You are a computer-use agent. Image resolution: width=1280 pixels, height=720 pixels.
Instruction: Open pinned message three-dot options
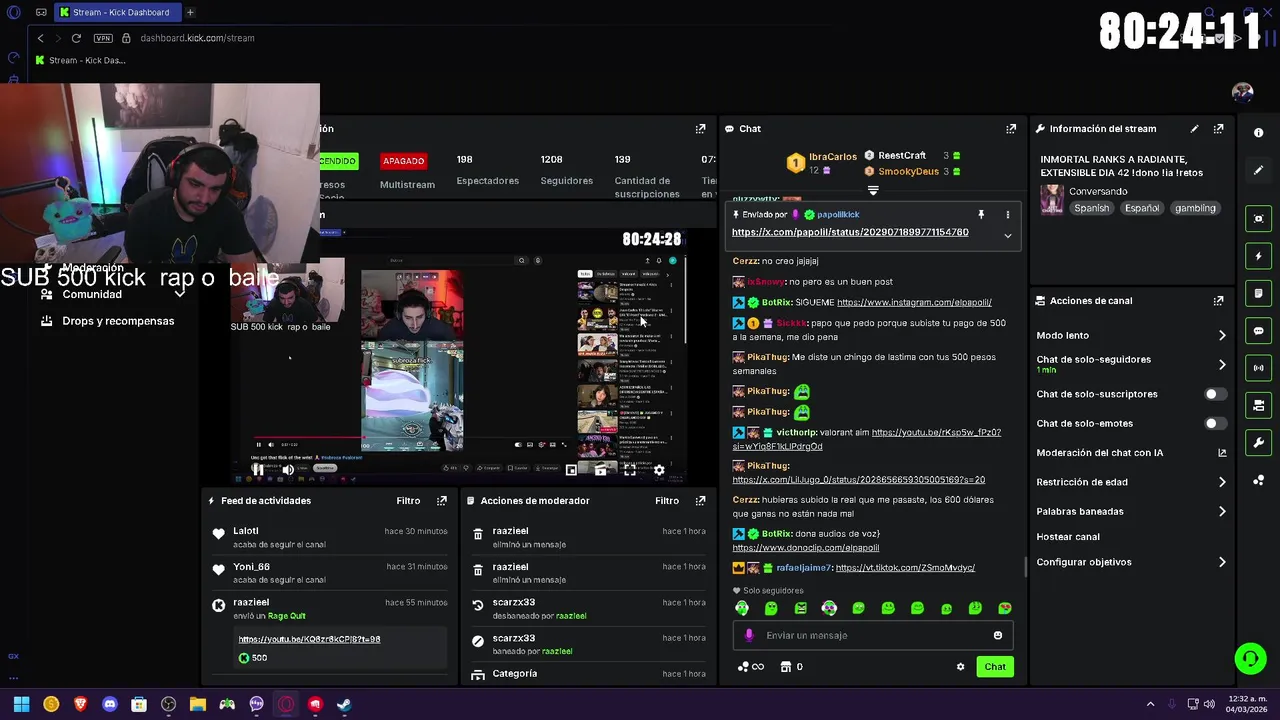1007,215
